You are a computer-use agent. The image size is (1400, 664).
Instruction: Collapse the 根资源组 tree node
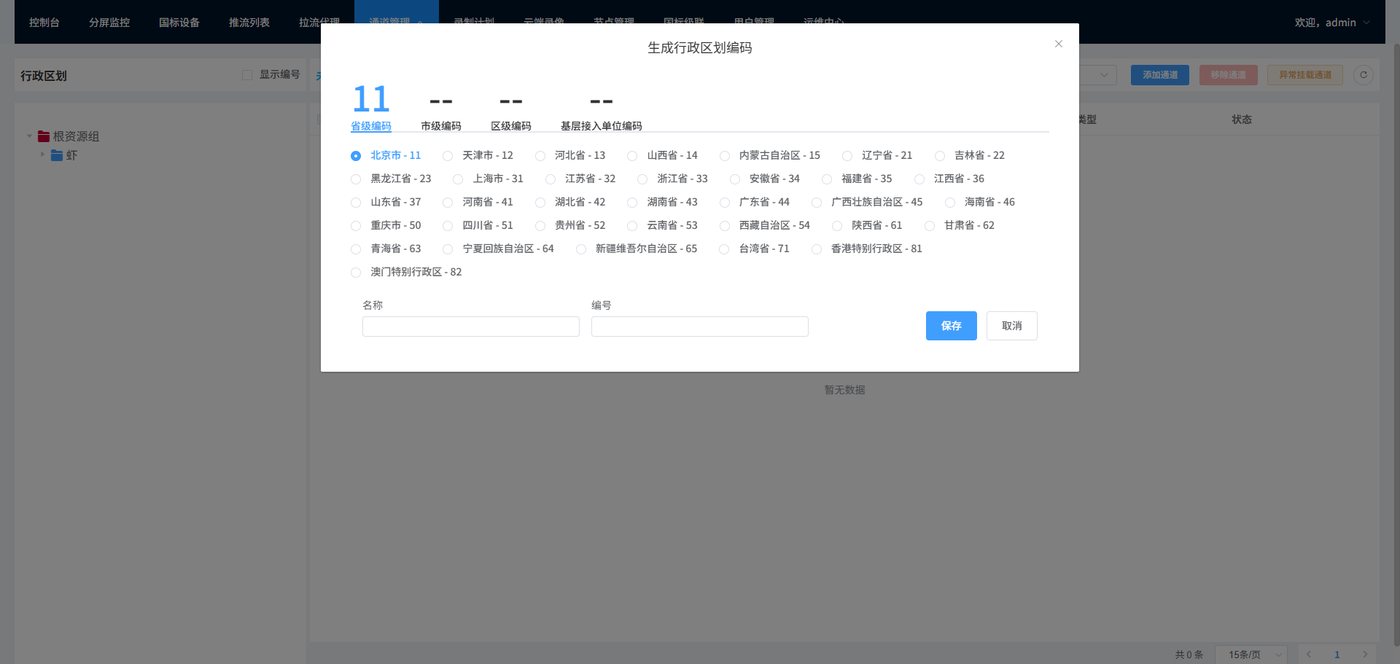[x=29, y=137]
